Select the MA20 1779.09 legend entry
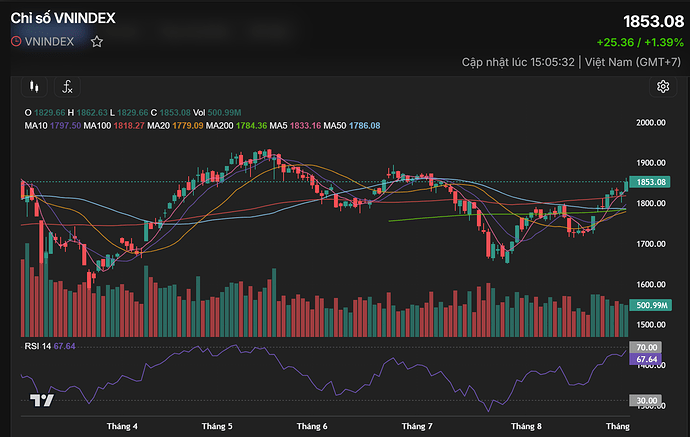The image size is (690, 437). pyautogui.click(x=175, y=125)
